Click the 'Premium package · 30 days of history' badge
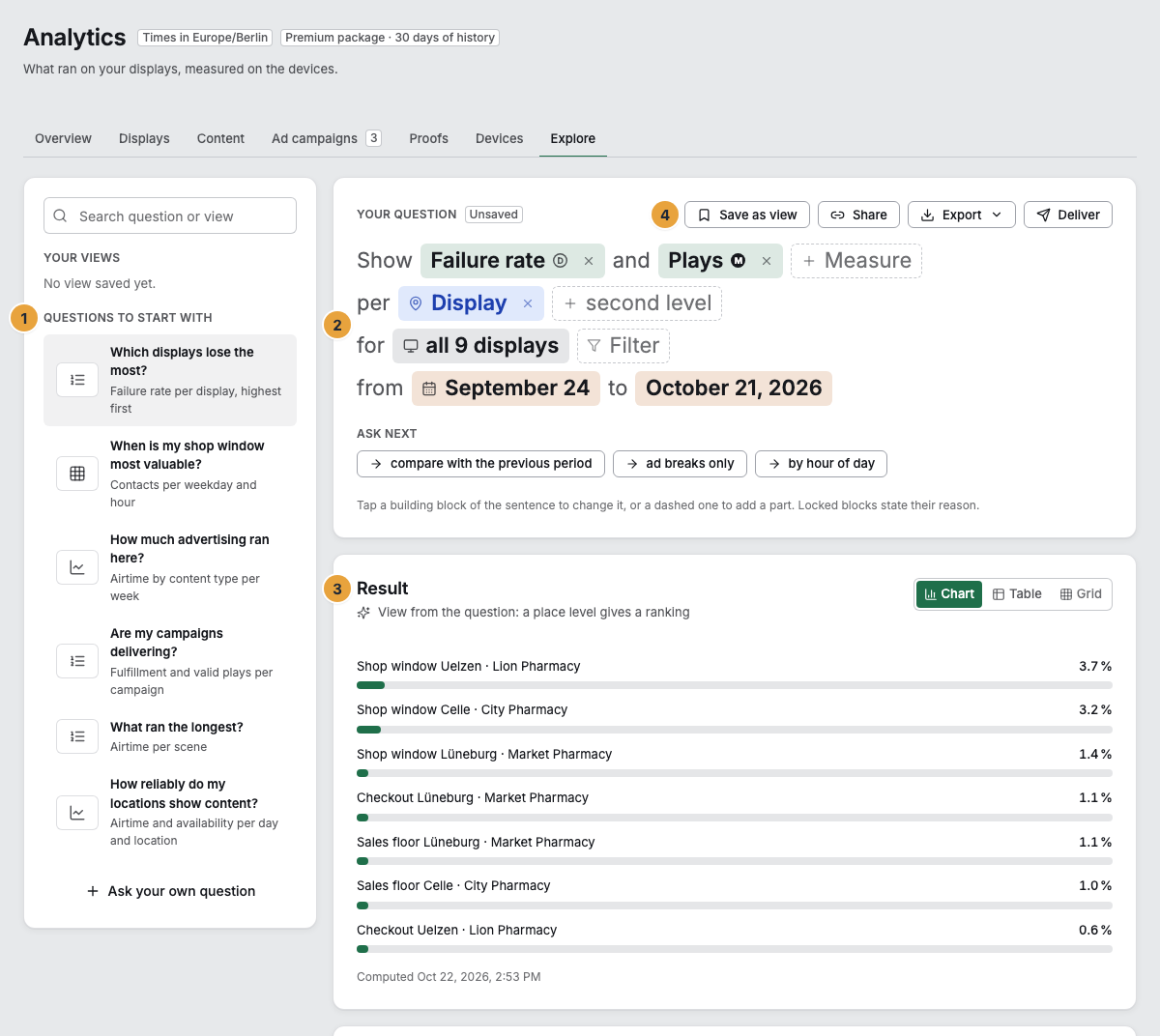 (390, 38)
